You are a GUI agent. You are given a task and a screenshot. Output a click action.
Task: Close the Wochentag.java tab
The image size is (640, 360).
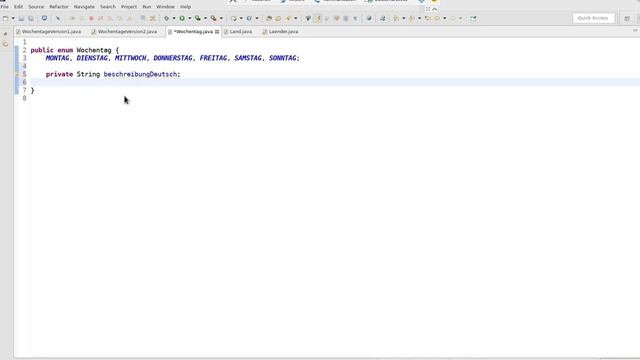click(217, 31)
